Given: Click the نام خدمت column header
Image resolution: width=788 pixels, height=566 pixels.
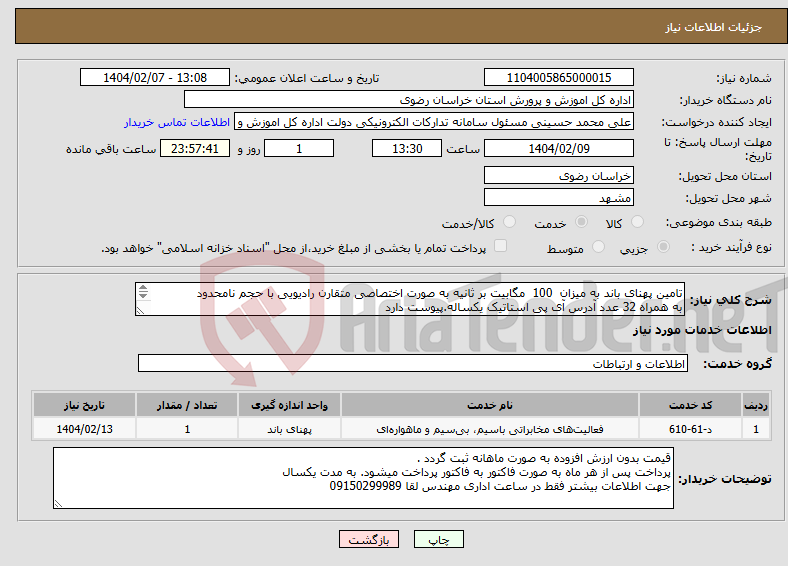Looking at the screenshot, I should [490, 405].
